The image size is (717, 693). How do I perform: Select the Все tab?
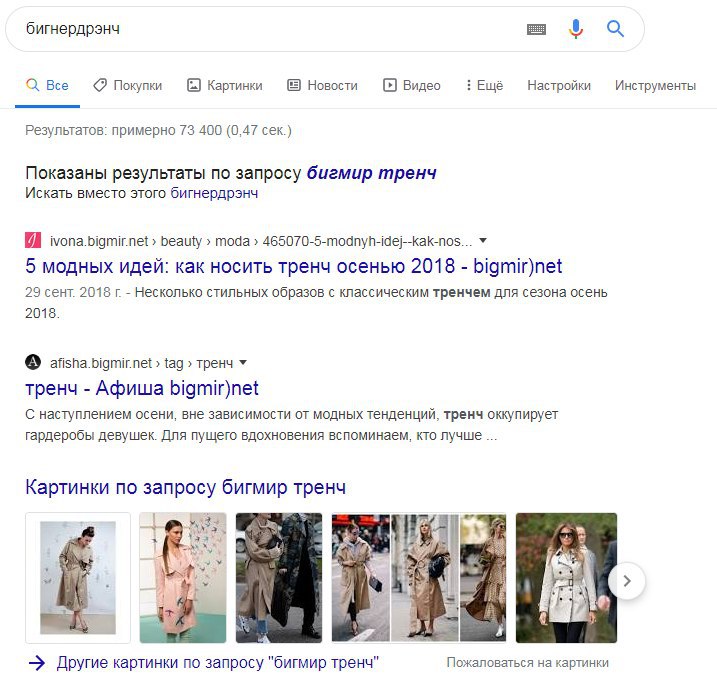tap(48, 85)
